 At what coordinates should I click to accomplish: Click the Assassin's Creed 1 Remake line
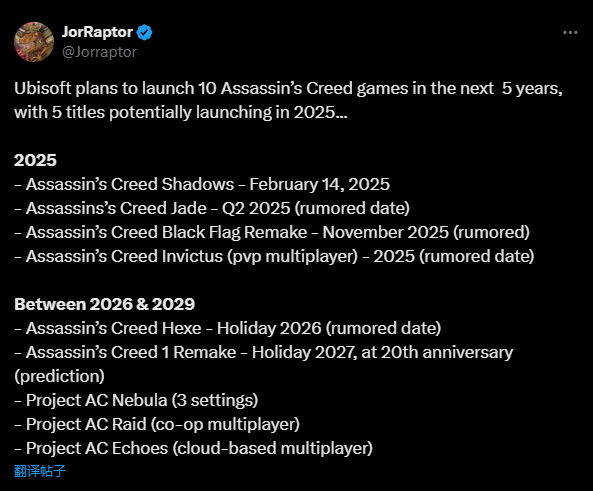click(x=264, y=352)
